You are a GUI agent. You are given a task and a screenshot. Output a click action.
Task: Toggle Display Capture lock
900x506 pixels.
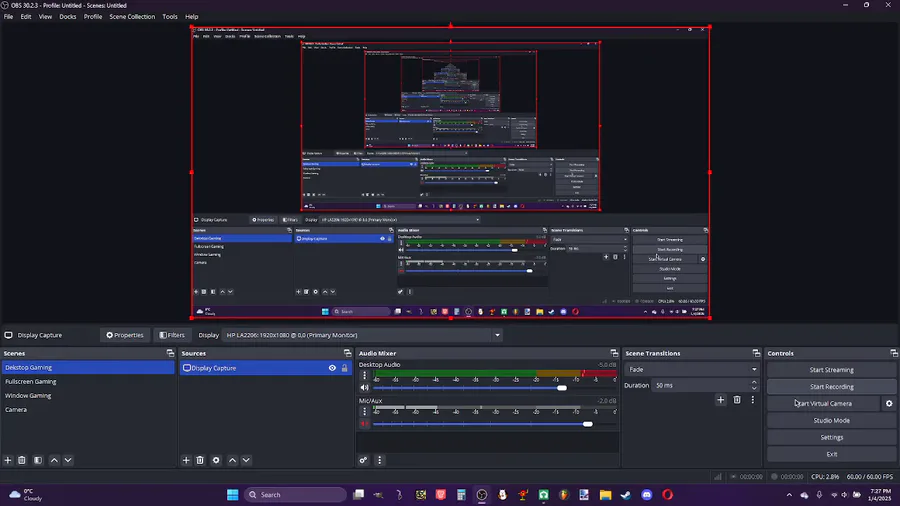[x=344, y=368]
